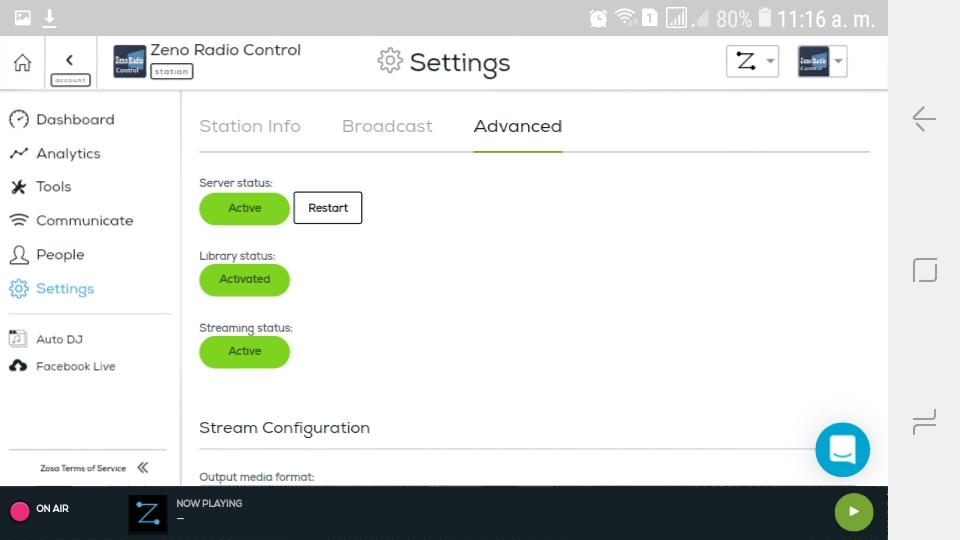Toggle the Server status Active pill
Image resolution: width=960 pixels, height=540 pixels.
(244, 208)
